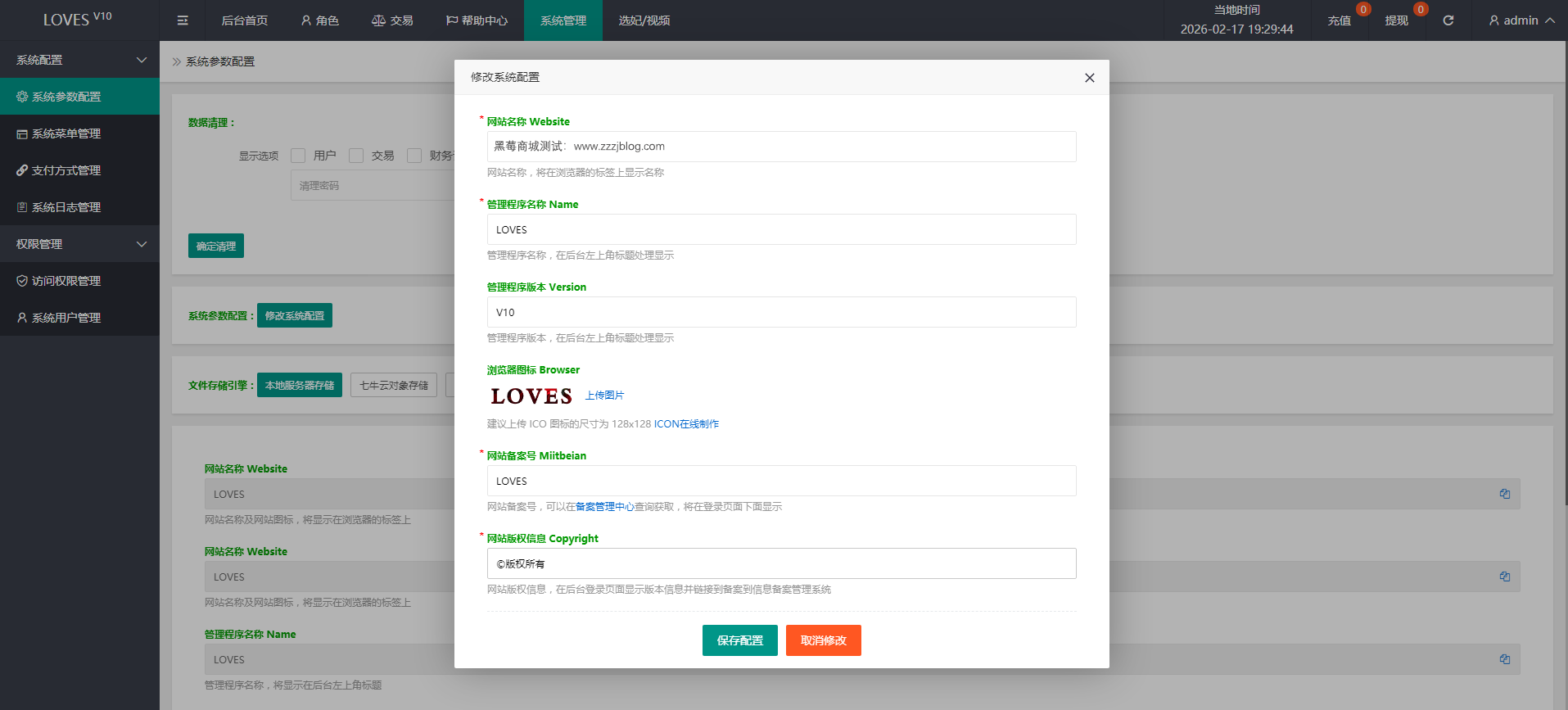Screen dimensions: 1568x710
Task: Open the admin user dropdown
Action: (1521, 20)
